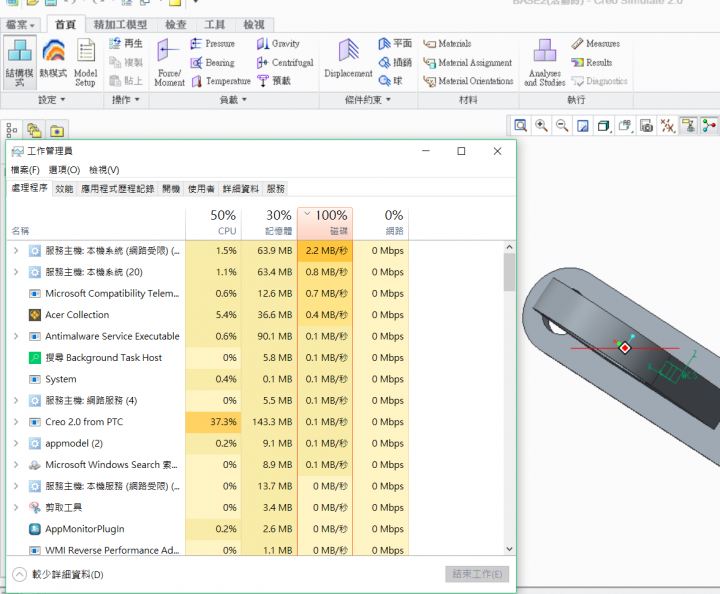The width and height of the screenshot is (720, 594).
Task: Add a Bearing load
Action: [x=213, y=62]
